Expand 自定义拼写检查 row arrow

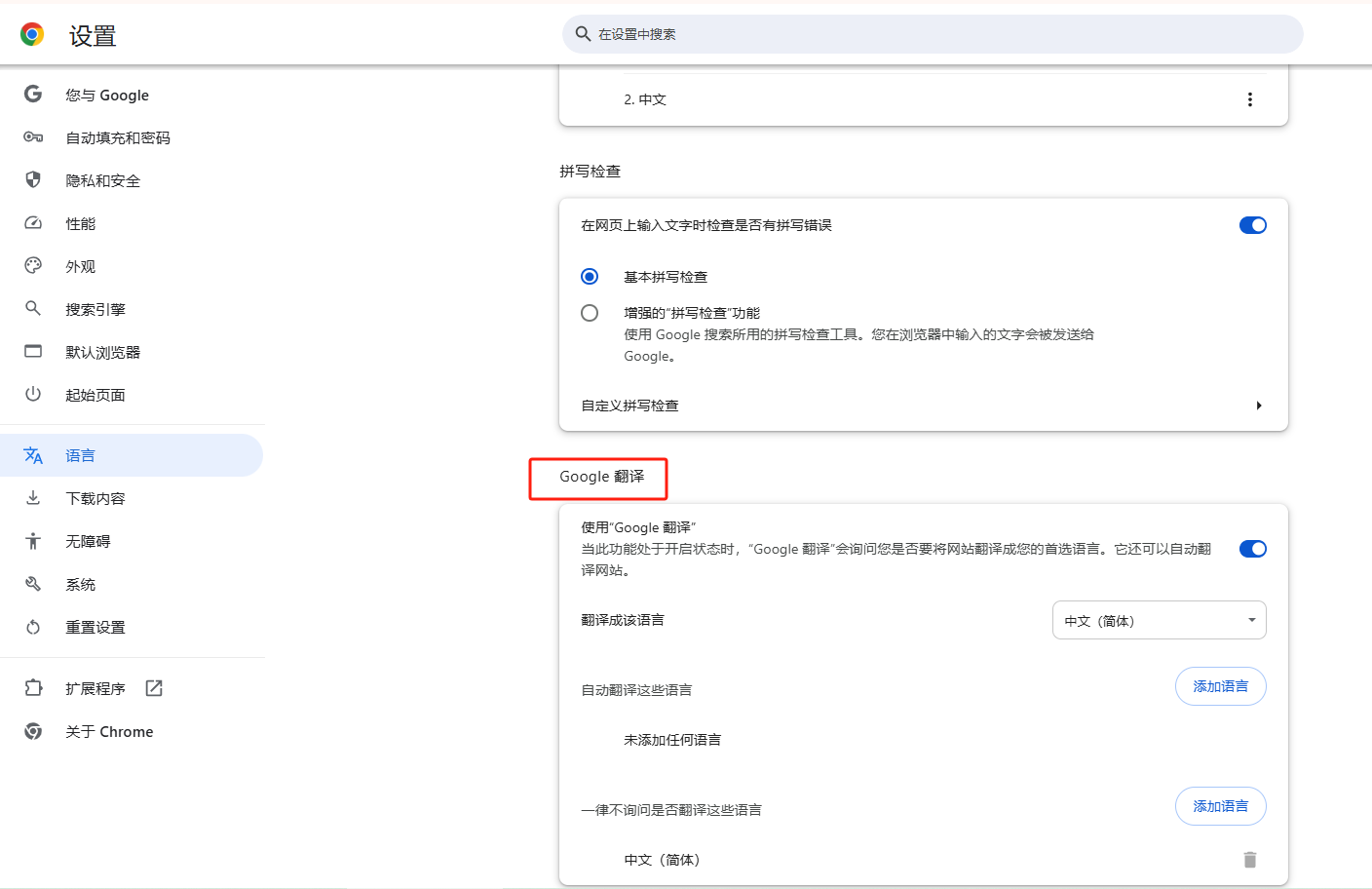coord(1259,406)
